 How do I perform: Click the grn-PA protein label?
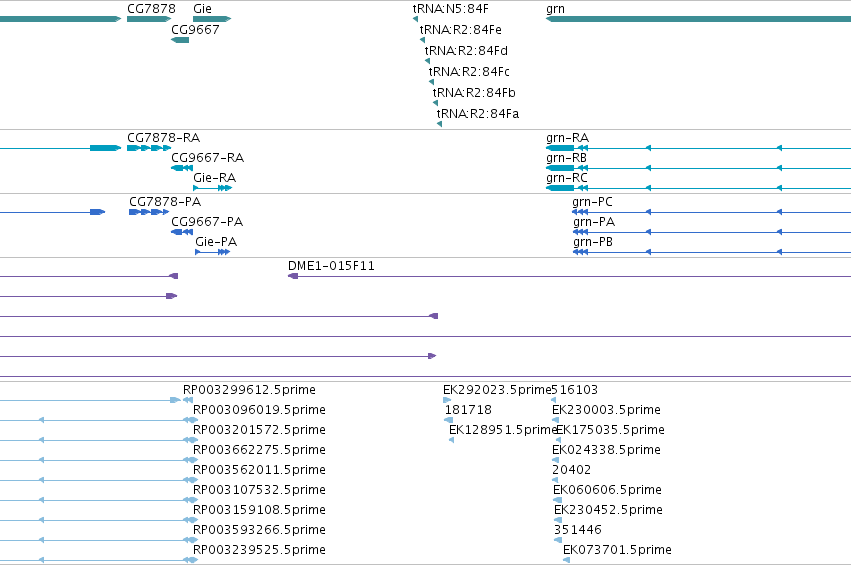(x=594, y=222)
